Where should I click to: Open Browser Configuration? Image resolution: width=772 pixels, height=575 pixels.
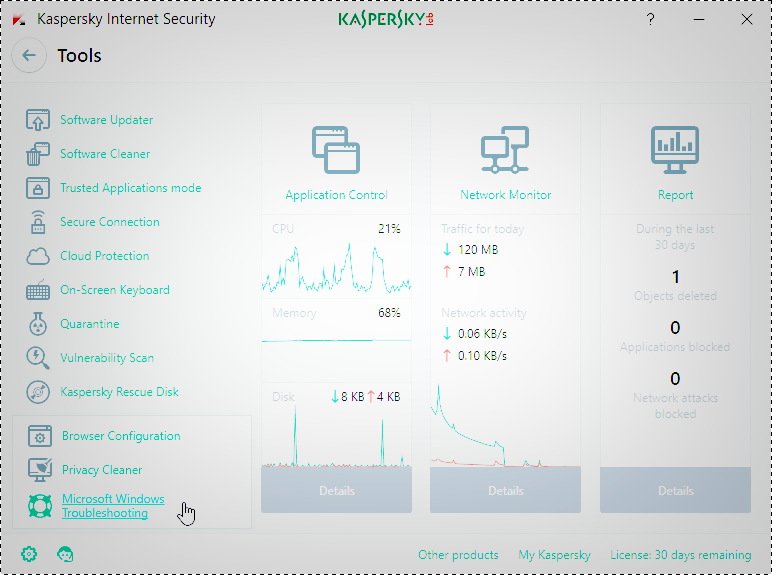tap(121, 436)
